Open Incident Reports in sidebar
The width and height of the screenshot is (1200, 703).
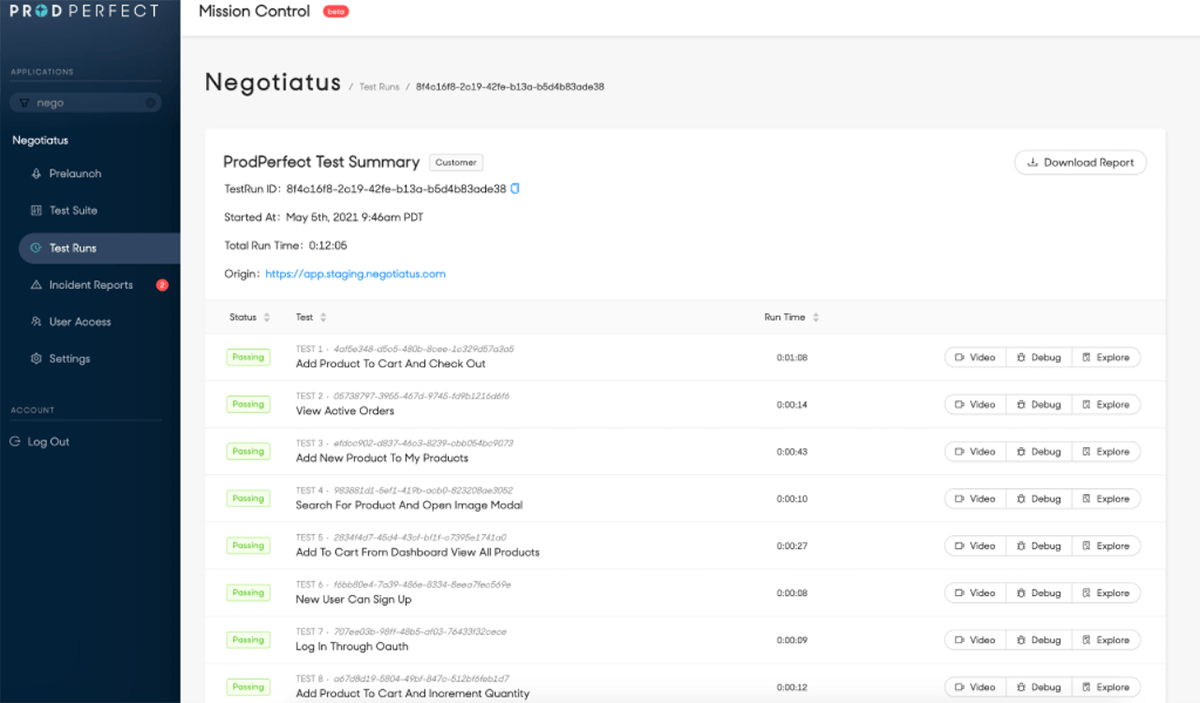coord(90,285)
